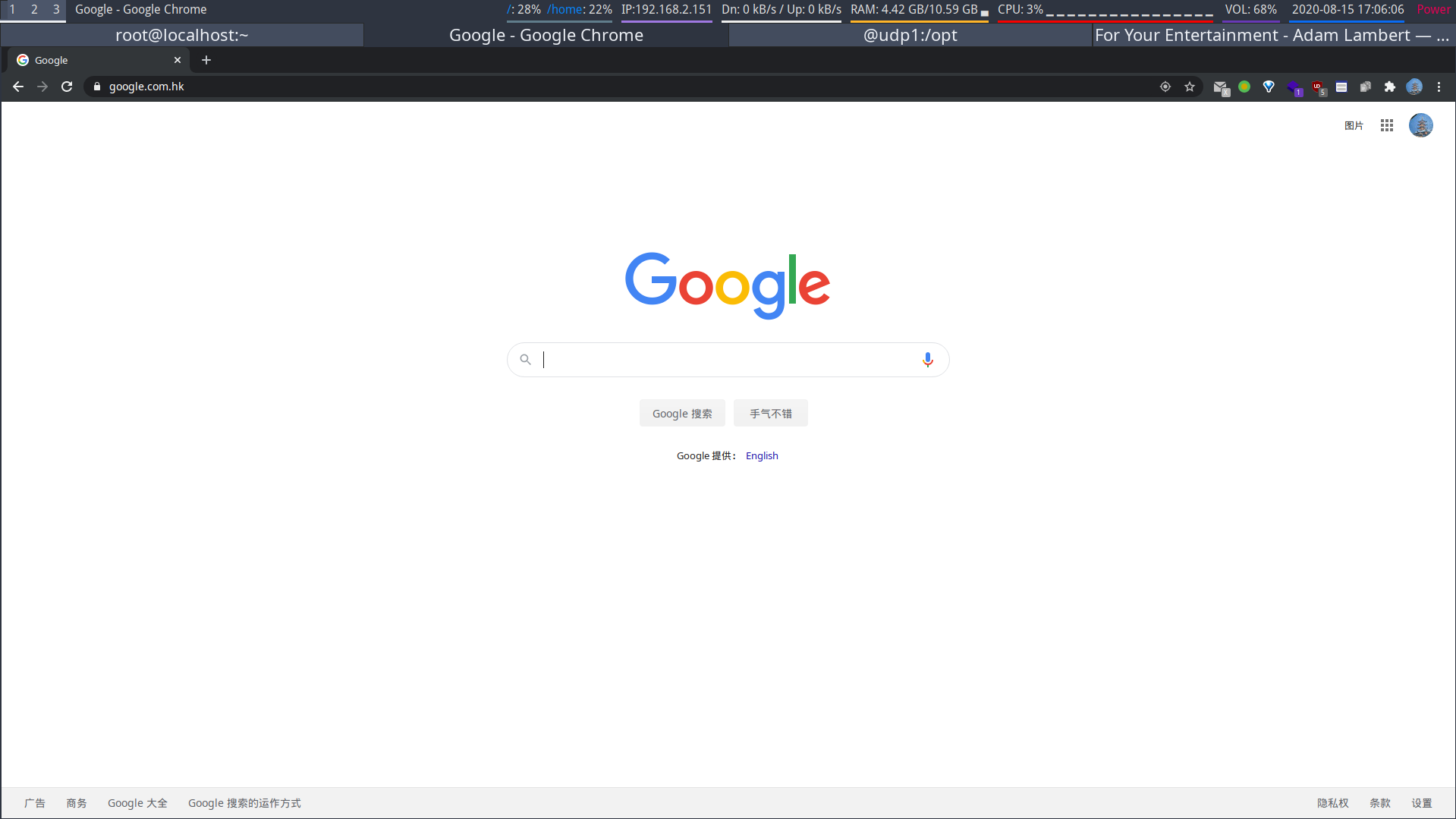Switch to workspace 3
This screenshot has height=819, width=1456.
coord(56,10)
